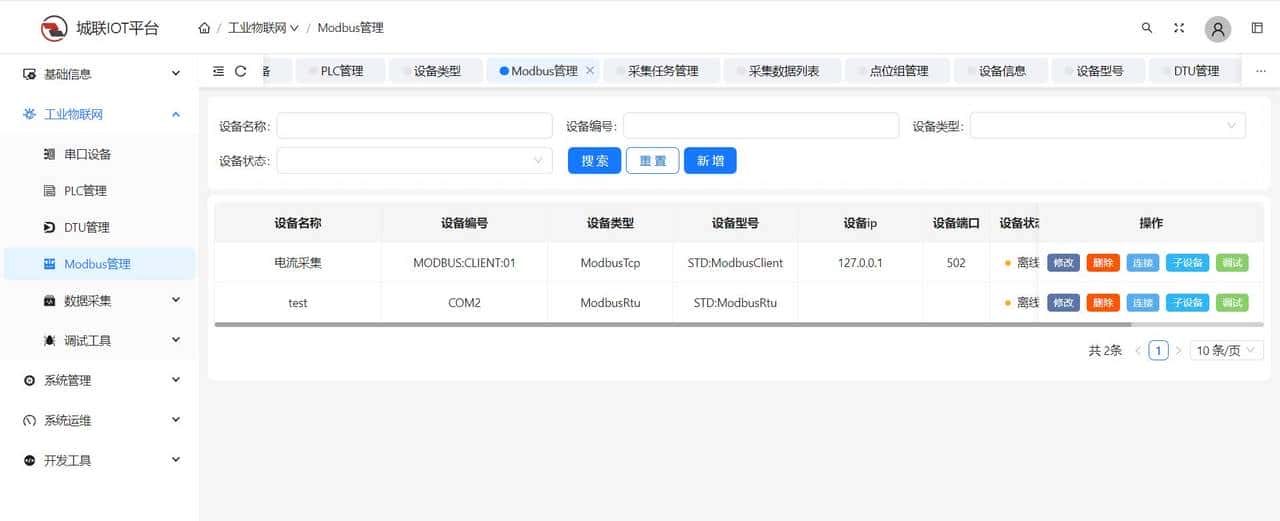Click the 城联IOT平台 logo icon
Viewport: 1280px width, 521px height.
pyautogui.click(x=54, y=28)
